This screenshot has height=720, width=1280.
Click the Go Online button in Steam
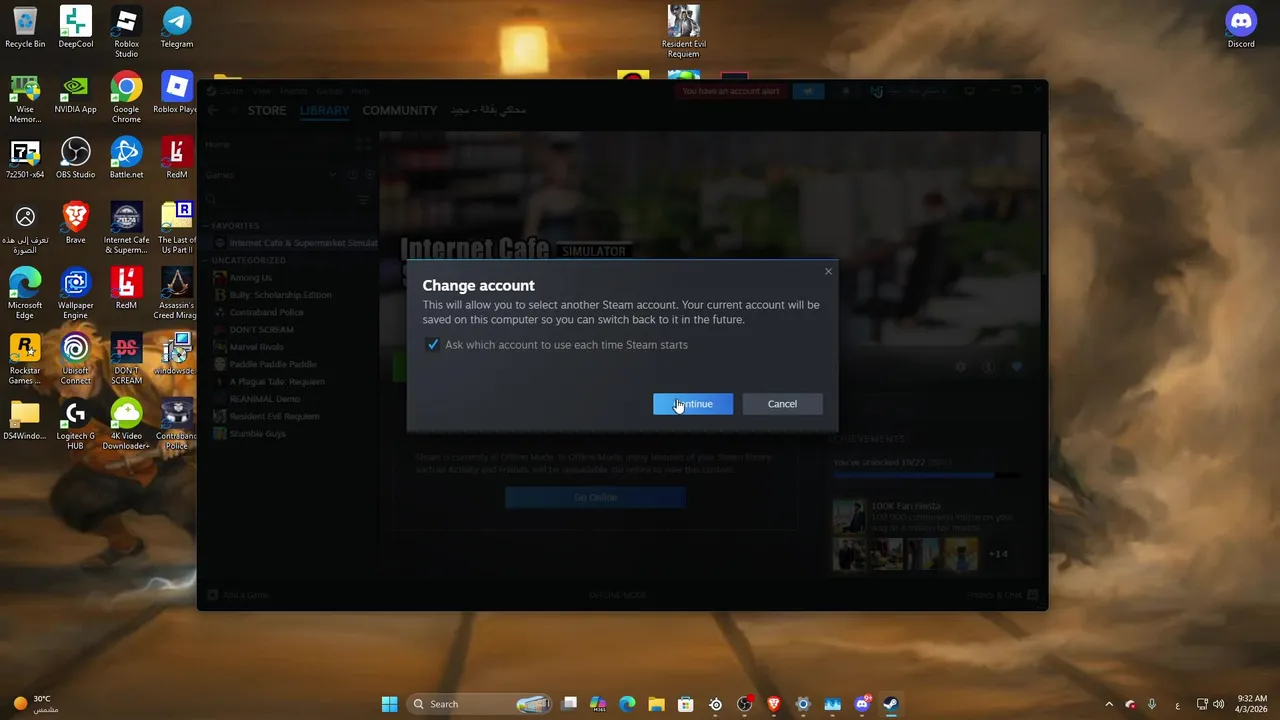point(595,498)
